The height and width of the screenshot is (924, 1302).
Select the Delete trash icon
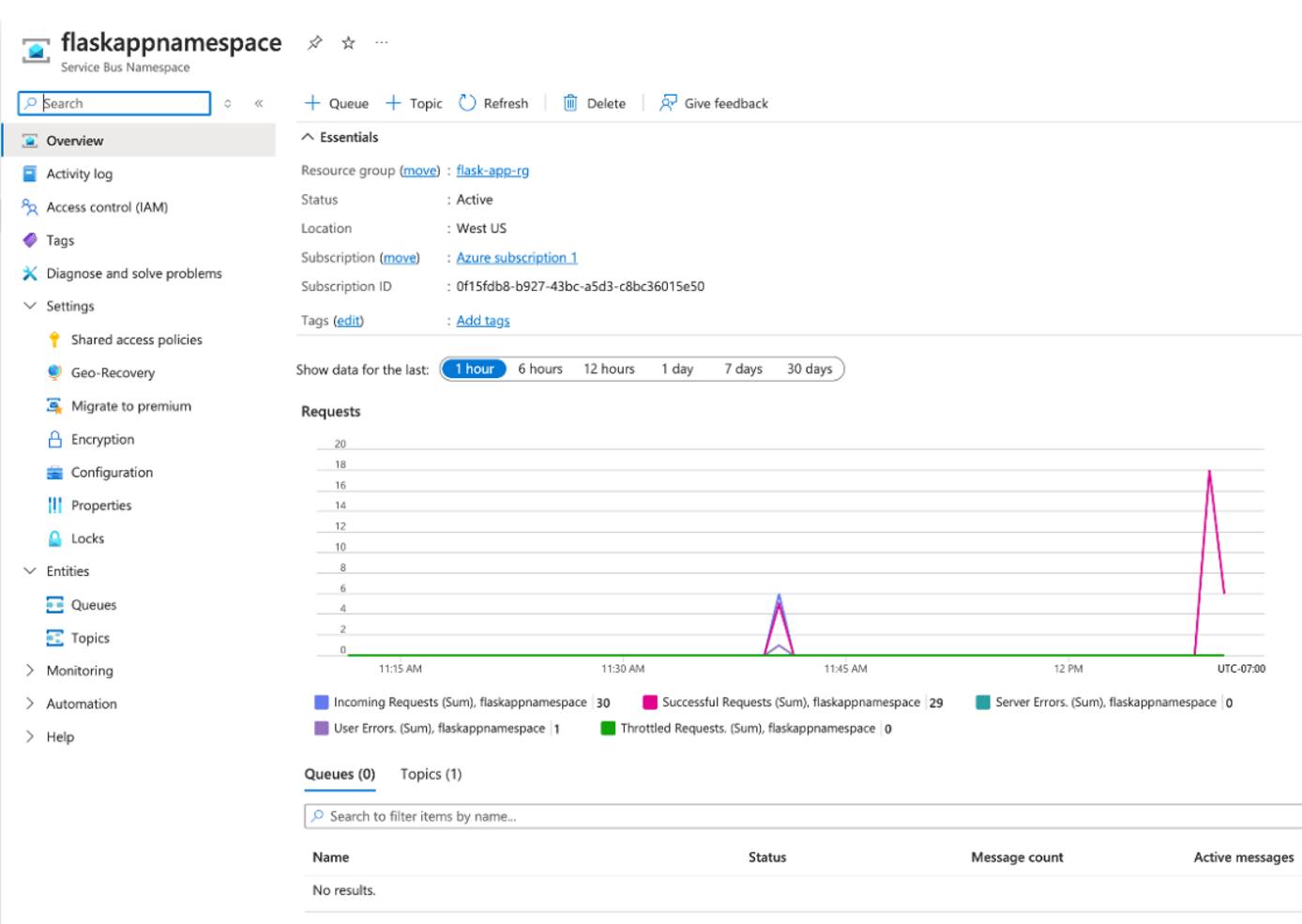[570, 103]
